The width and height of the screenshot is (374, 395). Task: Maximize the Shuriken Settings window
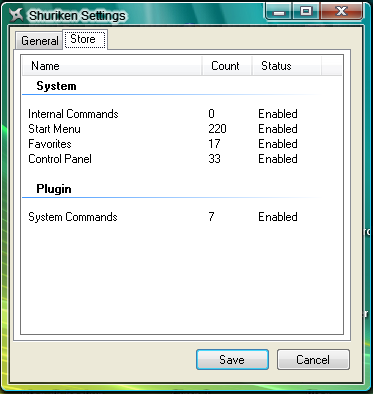coord(306,12)
